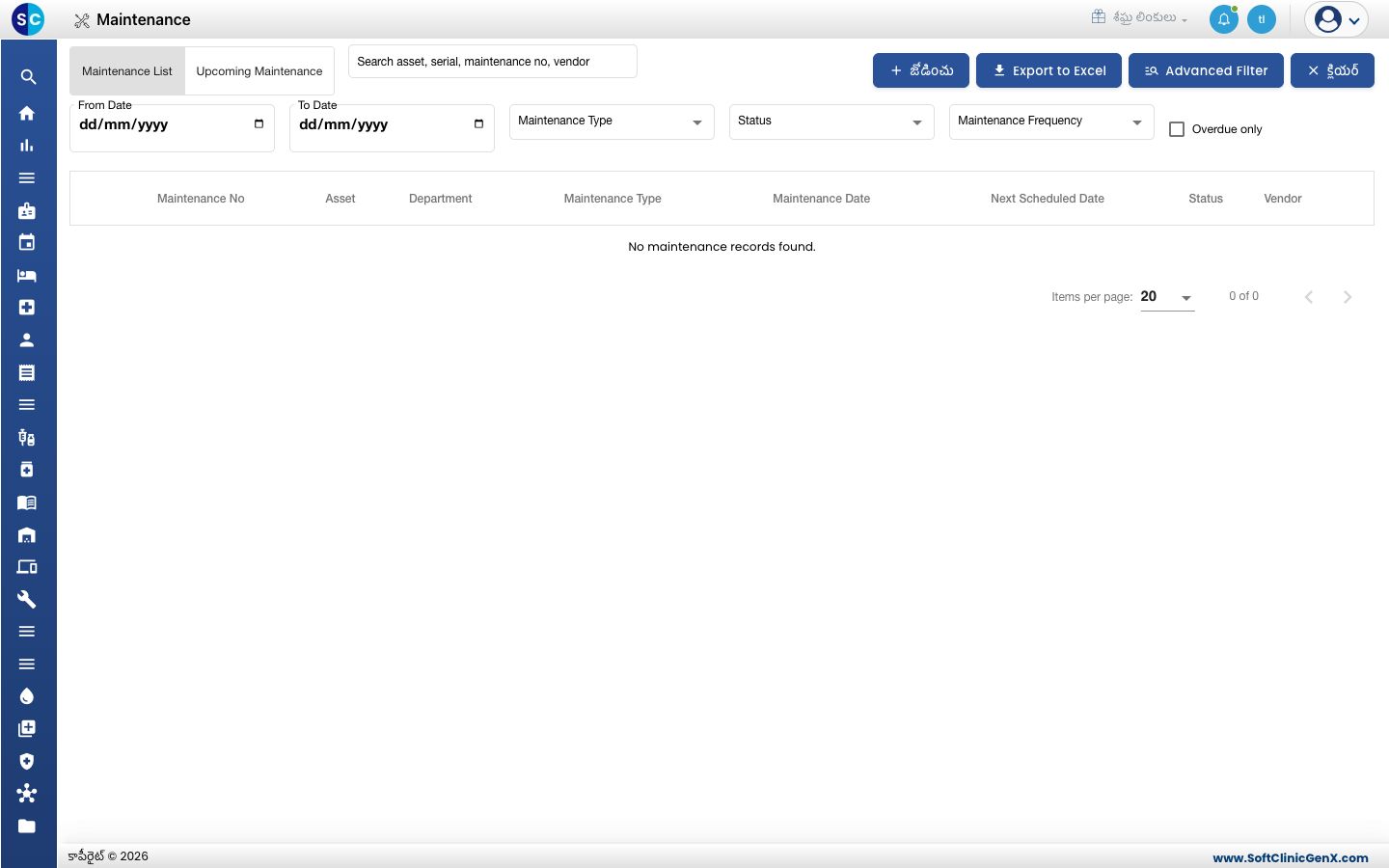Enable the Overdue only checkbox
Viewport: 1389px width, 868px height.
[x=1177, y=129]
